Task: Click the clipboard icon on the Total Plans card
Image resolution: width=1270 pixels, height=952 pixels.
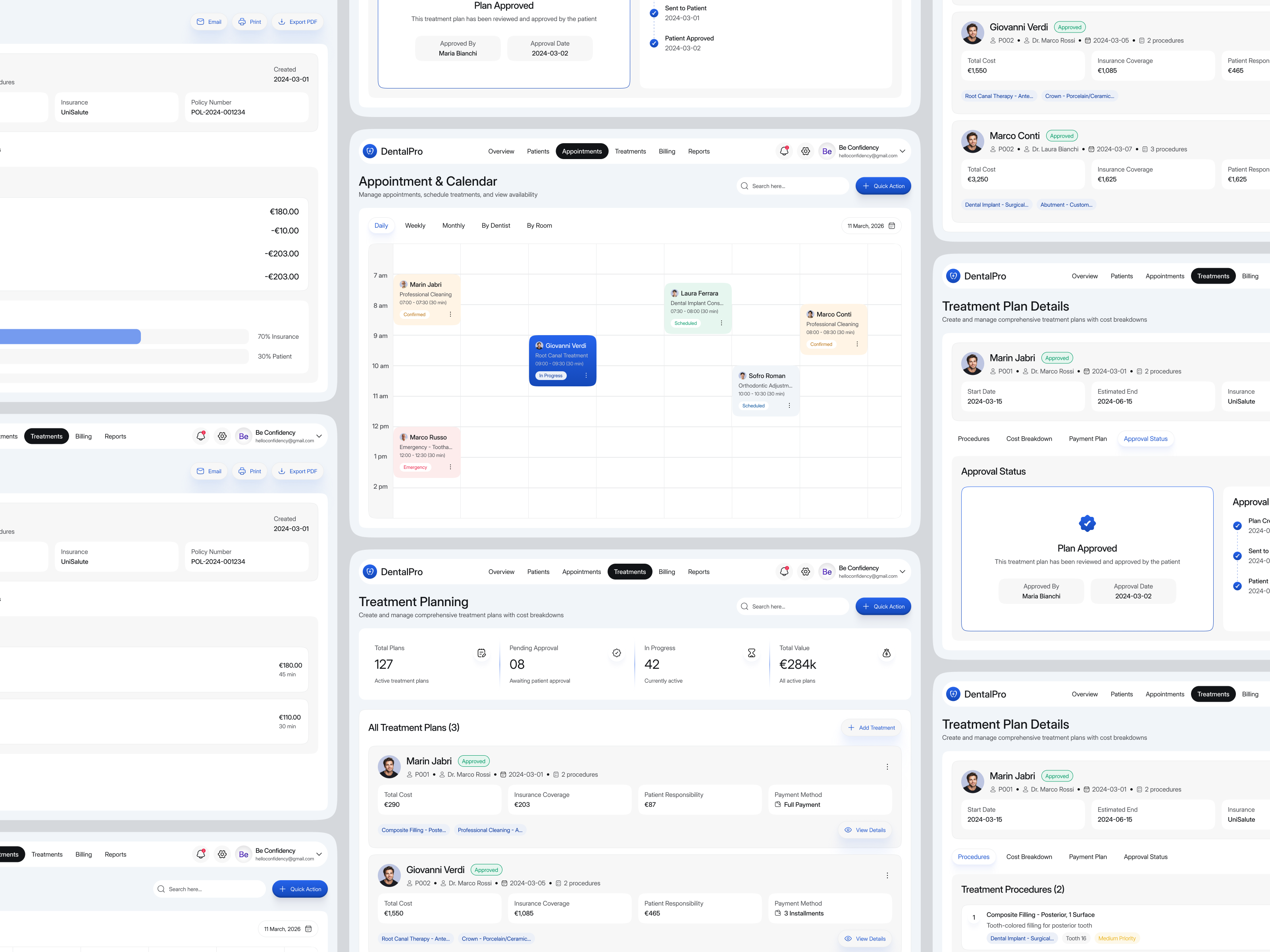Action: [x=481, y=653]
